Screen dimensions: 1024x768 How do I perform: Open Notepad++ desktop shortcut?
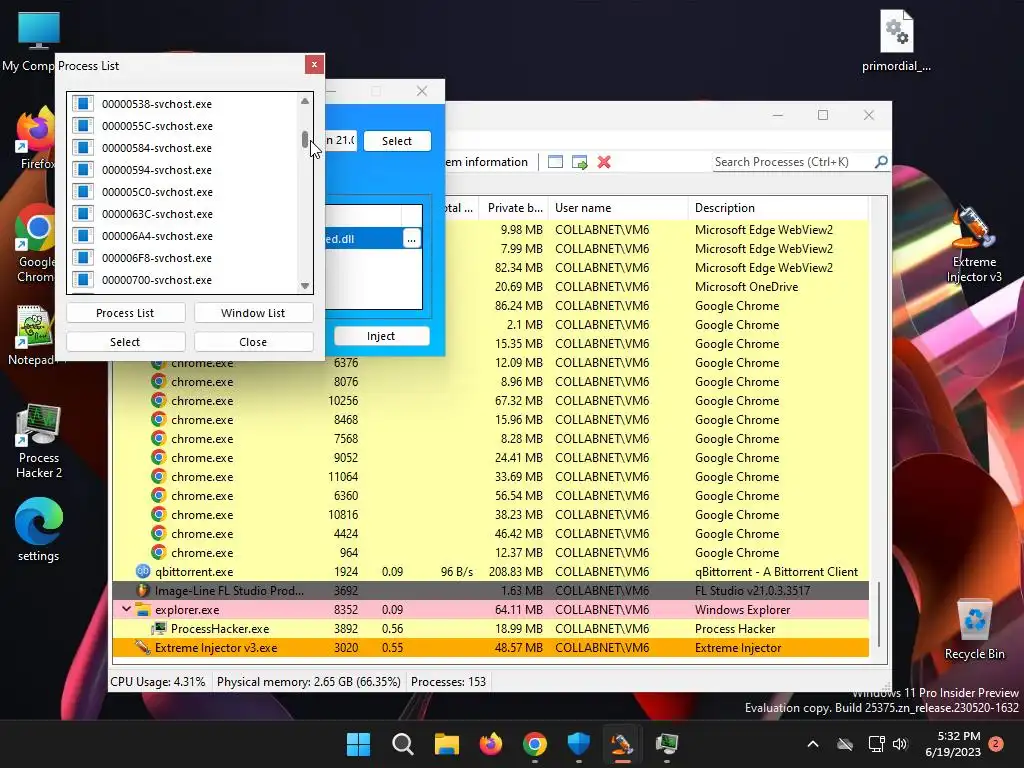33,334
